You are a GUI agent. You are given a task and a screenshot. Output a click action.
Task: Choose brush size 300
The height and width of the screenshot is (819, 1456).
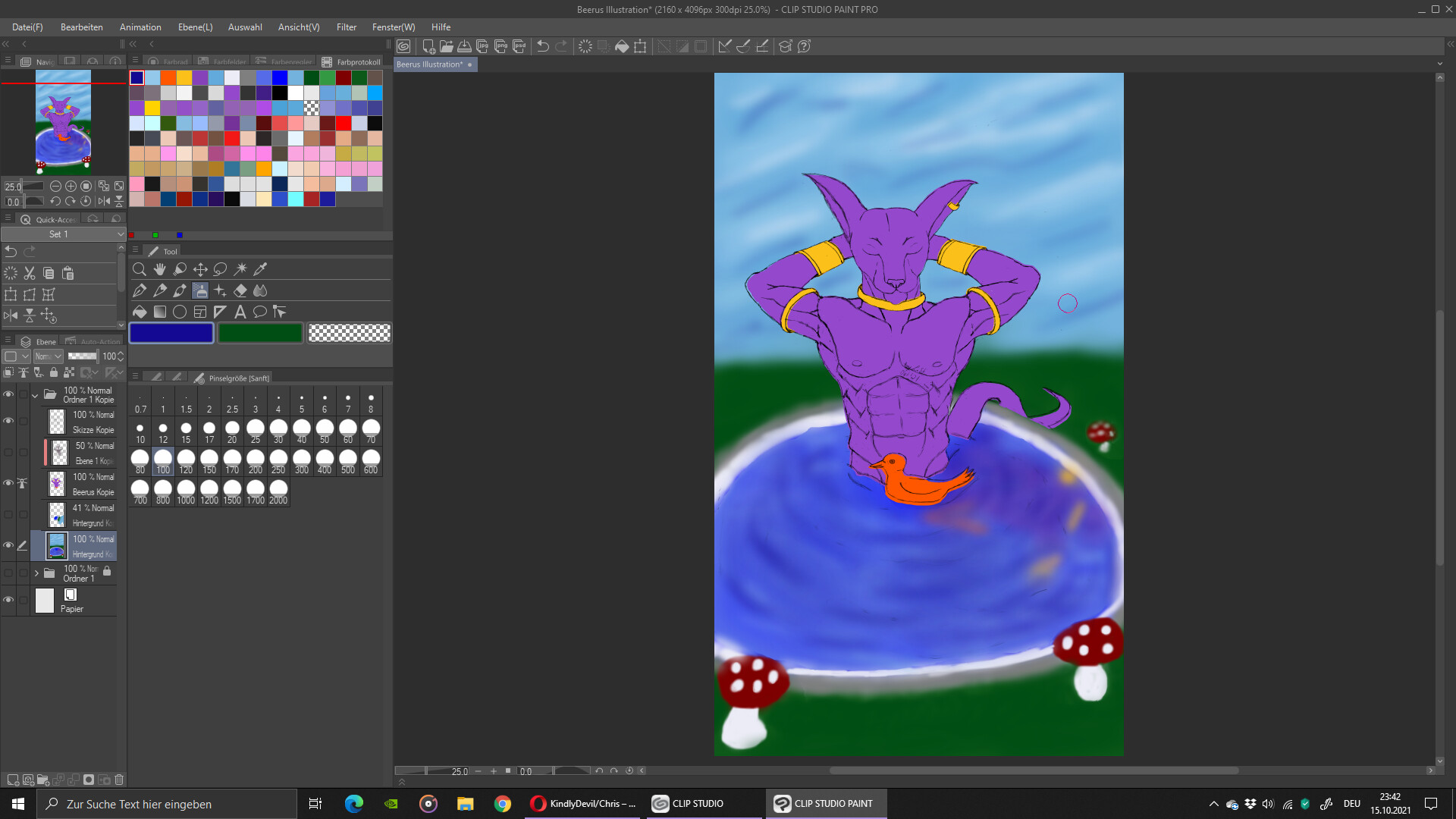[x=302, y=460]
